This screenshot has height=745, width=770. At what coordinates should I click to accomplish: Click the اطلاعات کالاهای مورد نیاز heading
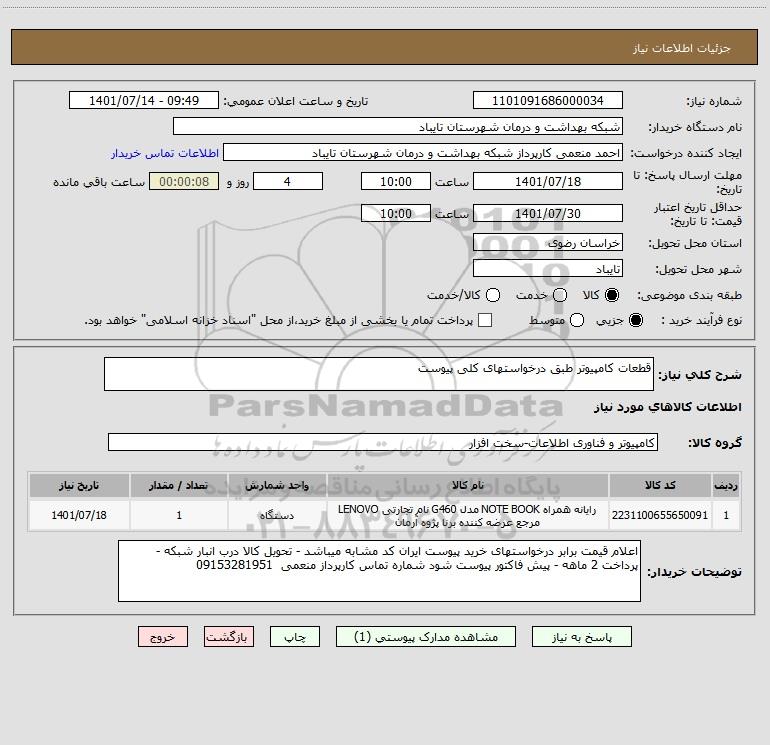click(667, 407)
